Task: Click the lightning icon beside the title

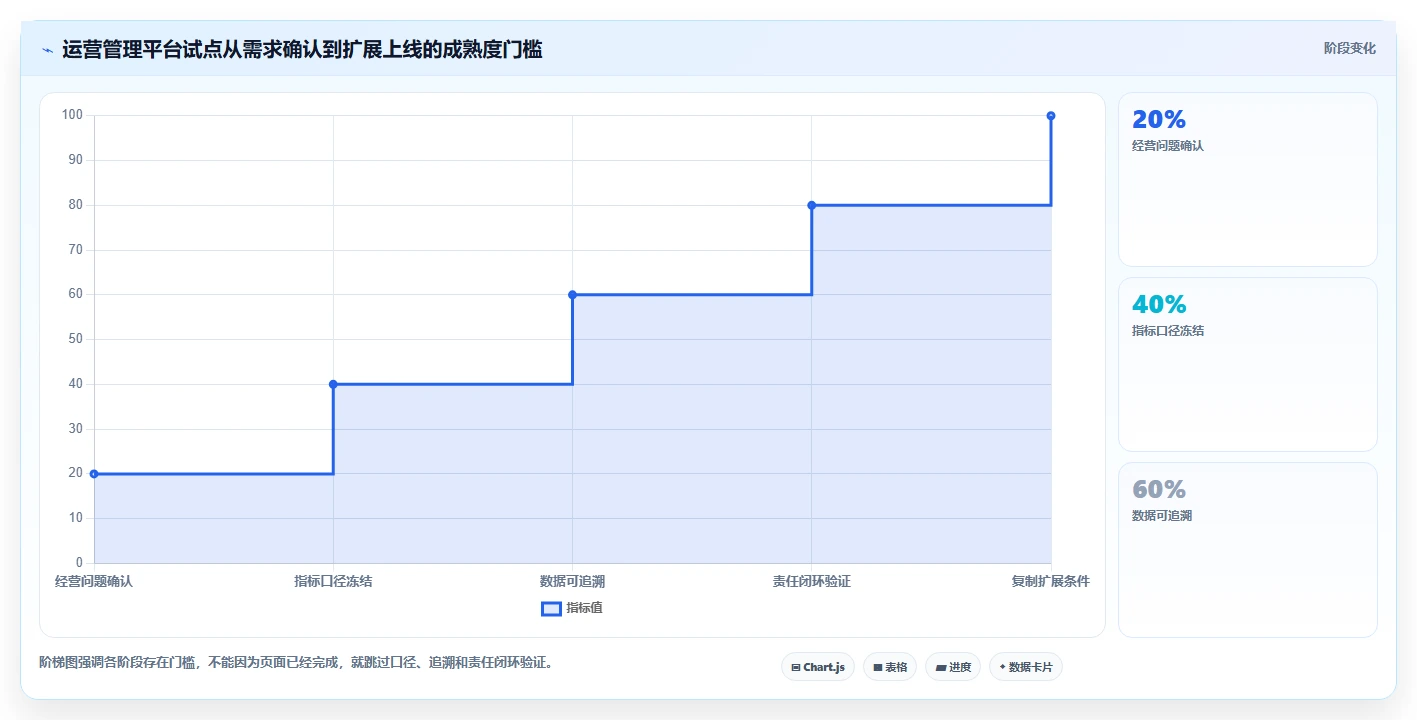Action: pyautogui.click(x=48, y=50)
